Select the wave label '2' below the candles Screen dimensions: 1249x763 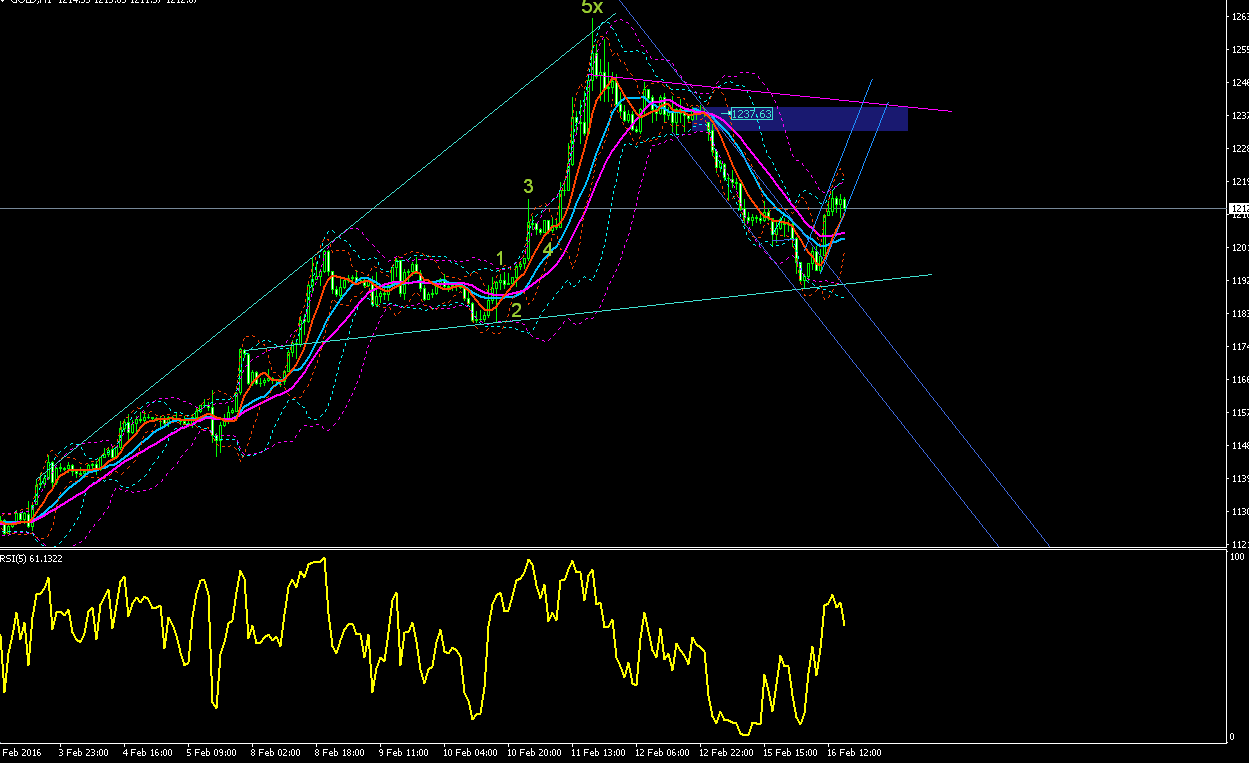516,310
